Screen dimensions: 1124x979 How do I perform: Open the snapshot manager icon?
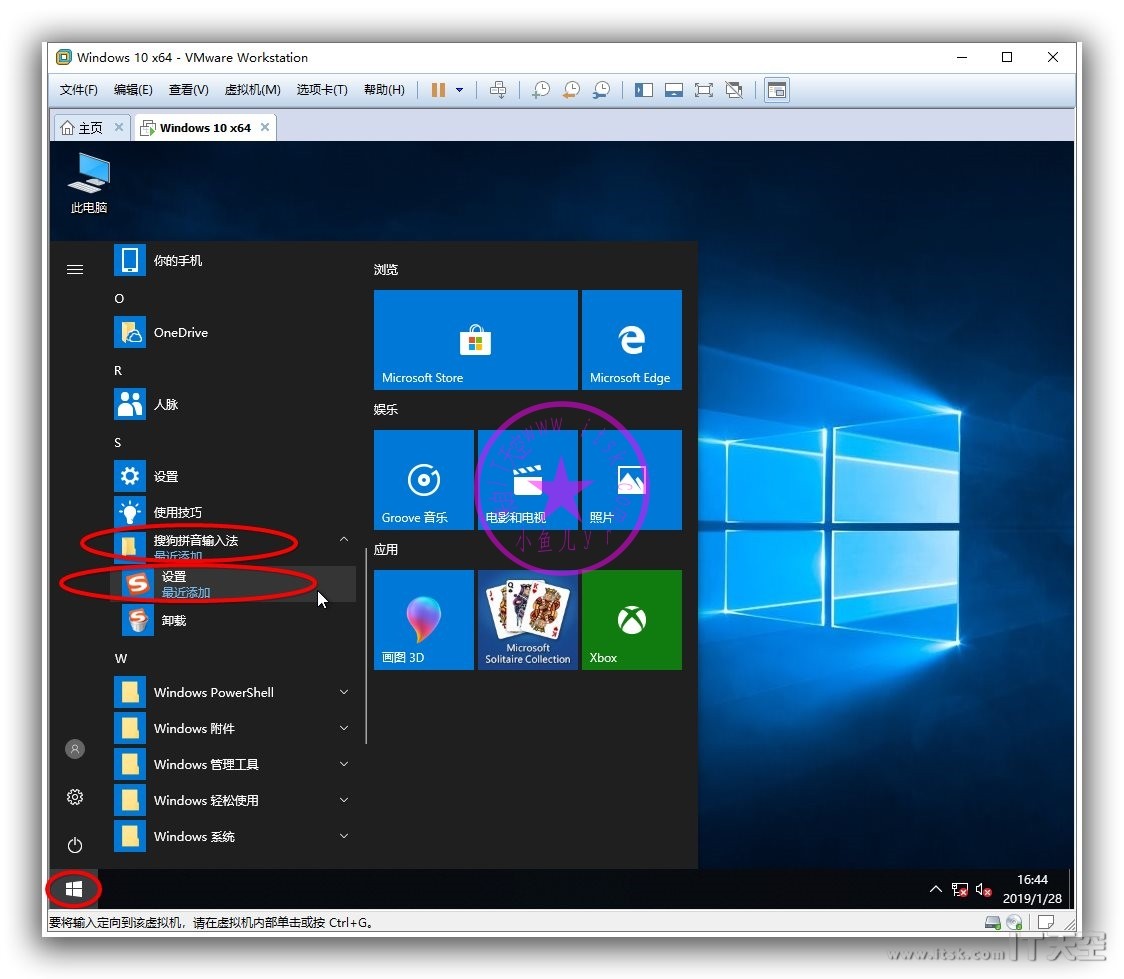coord(601,90)
